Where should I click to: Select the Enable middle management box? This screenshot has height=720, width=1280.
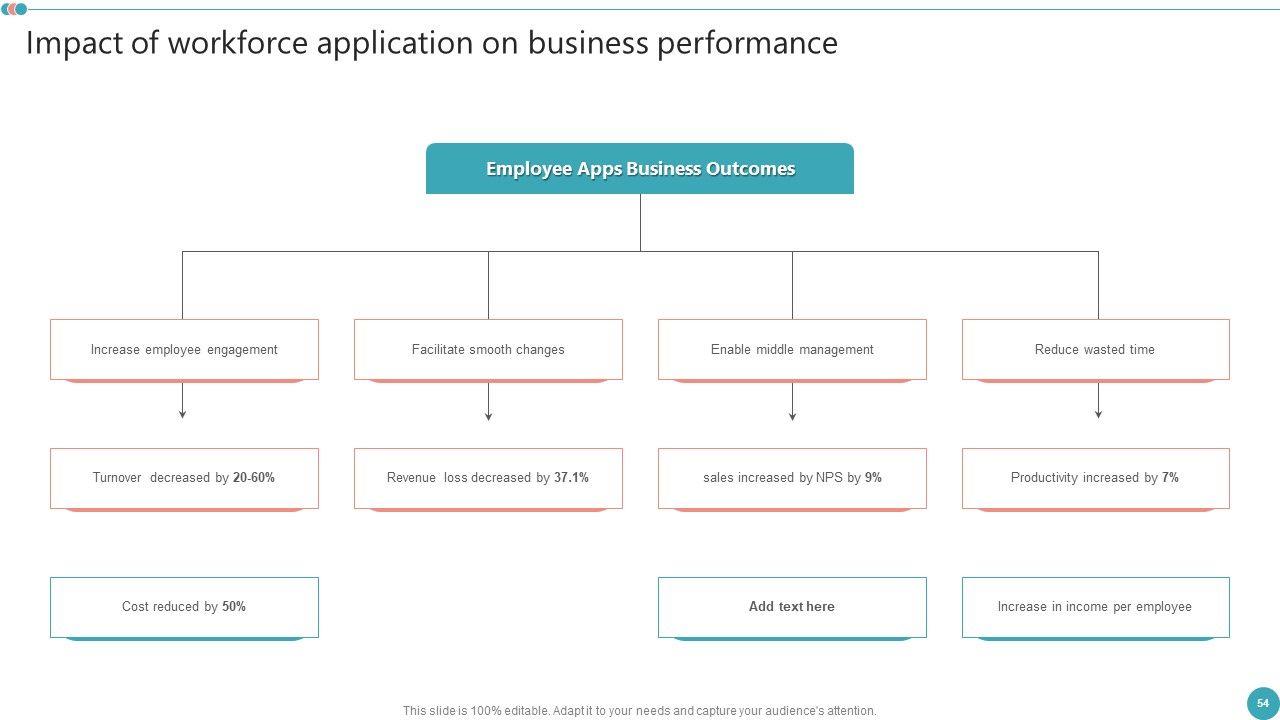[792, 350]
